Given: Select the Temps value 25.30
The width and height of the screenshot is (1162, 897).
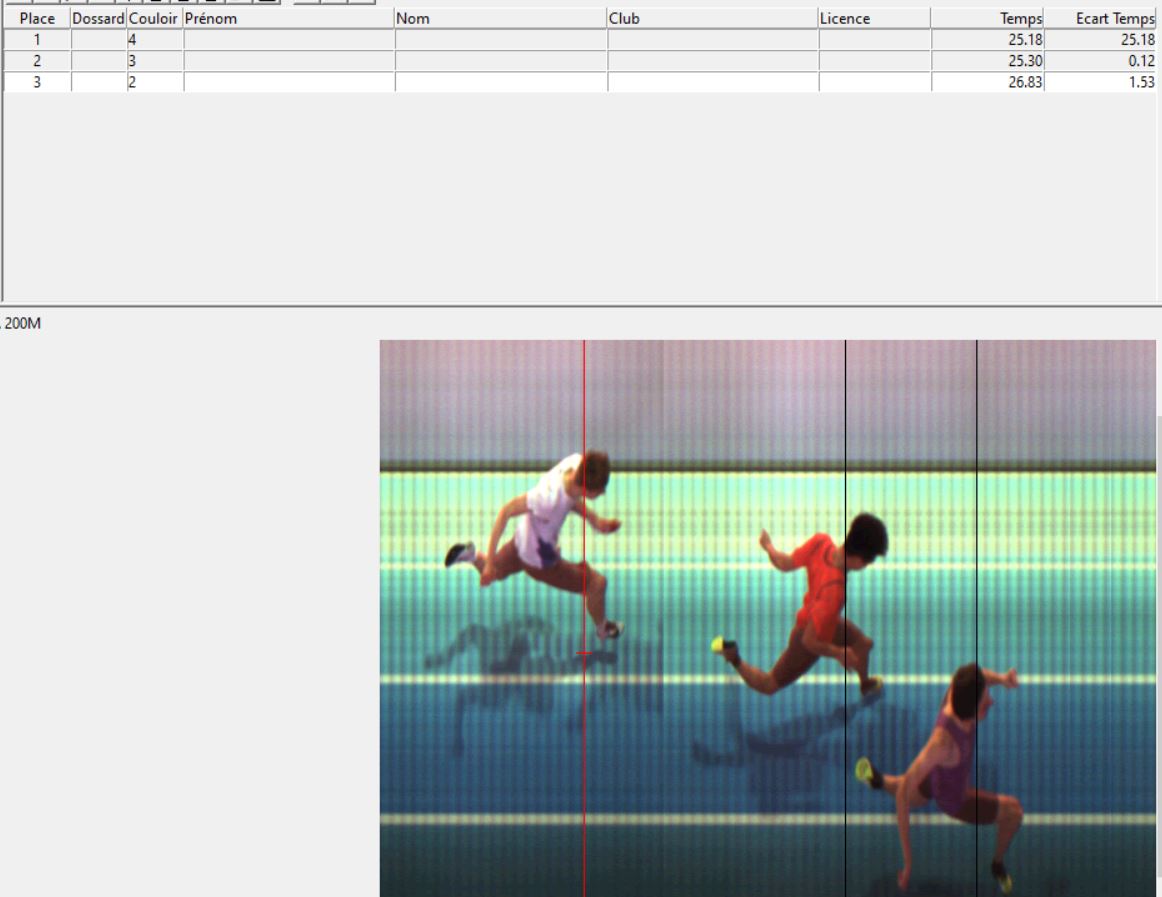Looking at the screenshot, I should point(1025,61).
